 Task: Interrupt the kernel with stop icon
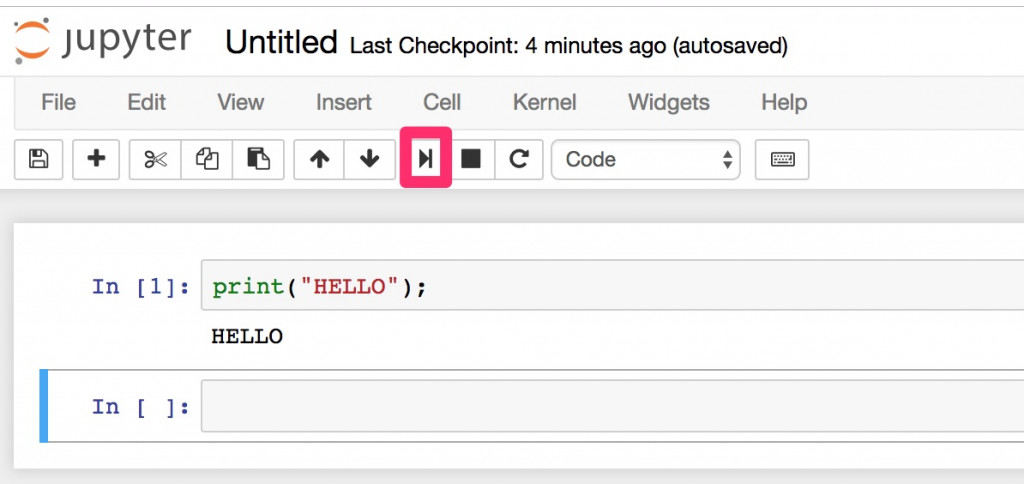[x=470, y=159]
